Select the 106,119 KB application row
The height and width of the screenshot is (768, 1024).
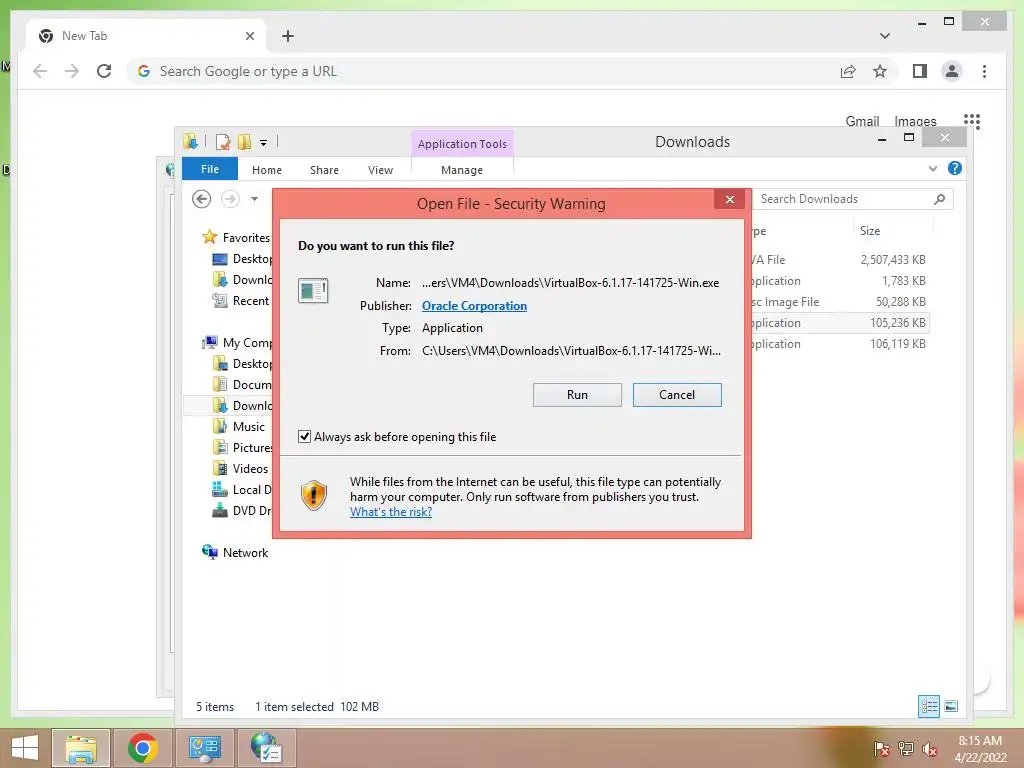tap(839, 344)
